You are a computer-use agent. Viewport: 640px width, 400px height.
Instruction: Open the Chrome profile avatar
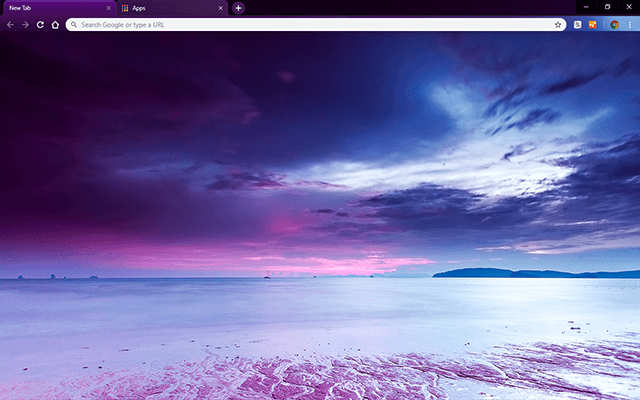point(615,24)
